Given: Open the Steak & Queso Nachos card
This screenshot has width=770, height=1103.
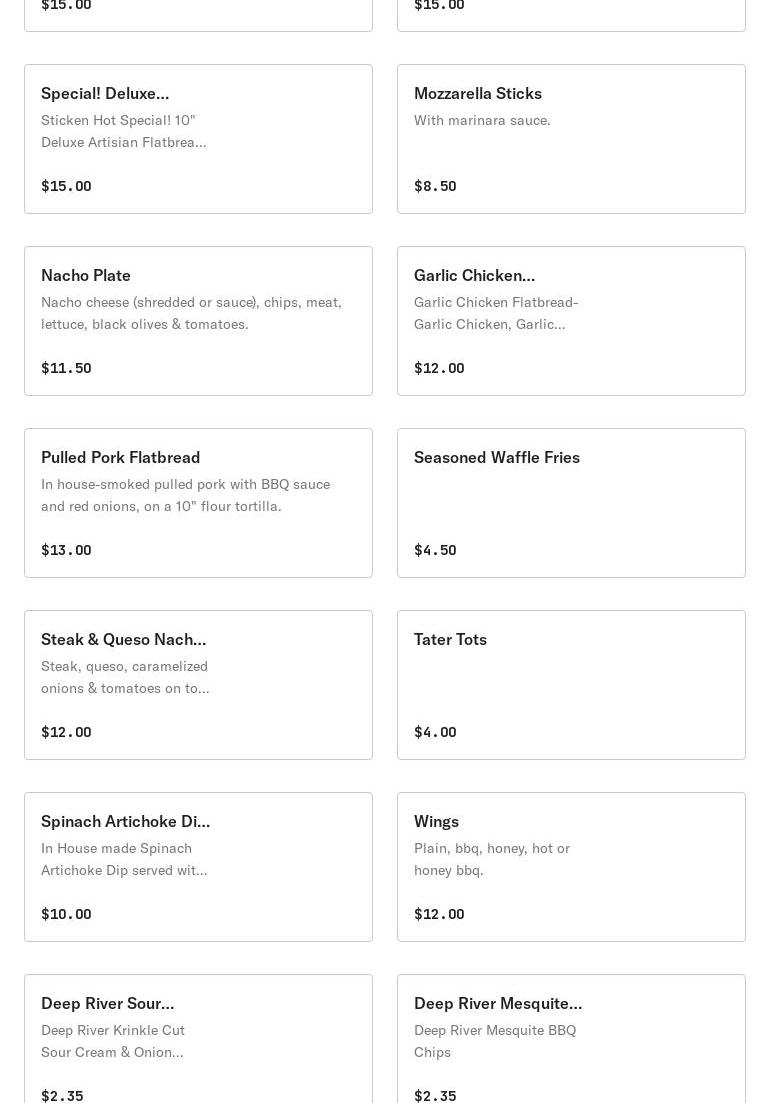Looking at the screenshot, I should [198, 685].
